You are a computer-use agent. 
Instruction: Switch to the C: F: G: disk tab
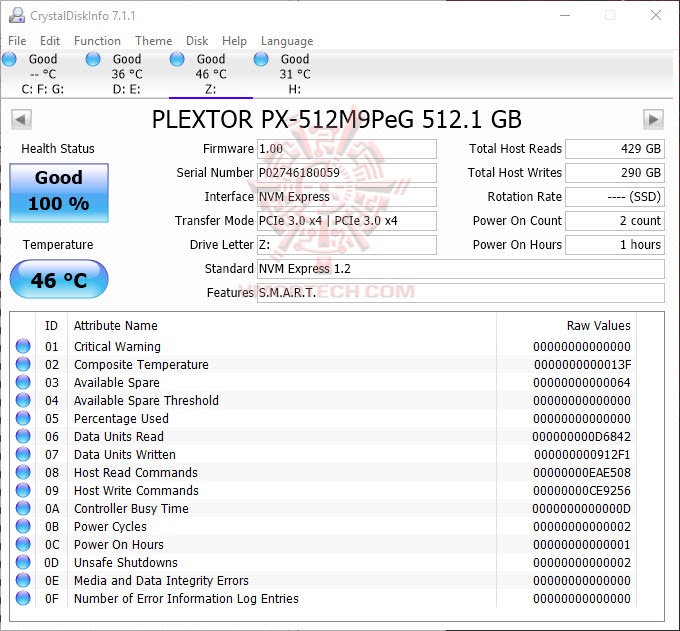click(x=42, y=74)
